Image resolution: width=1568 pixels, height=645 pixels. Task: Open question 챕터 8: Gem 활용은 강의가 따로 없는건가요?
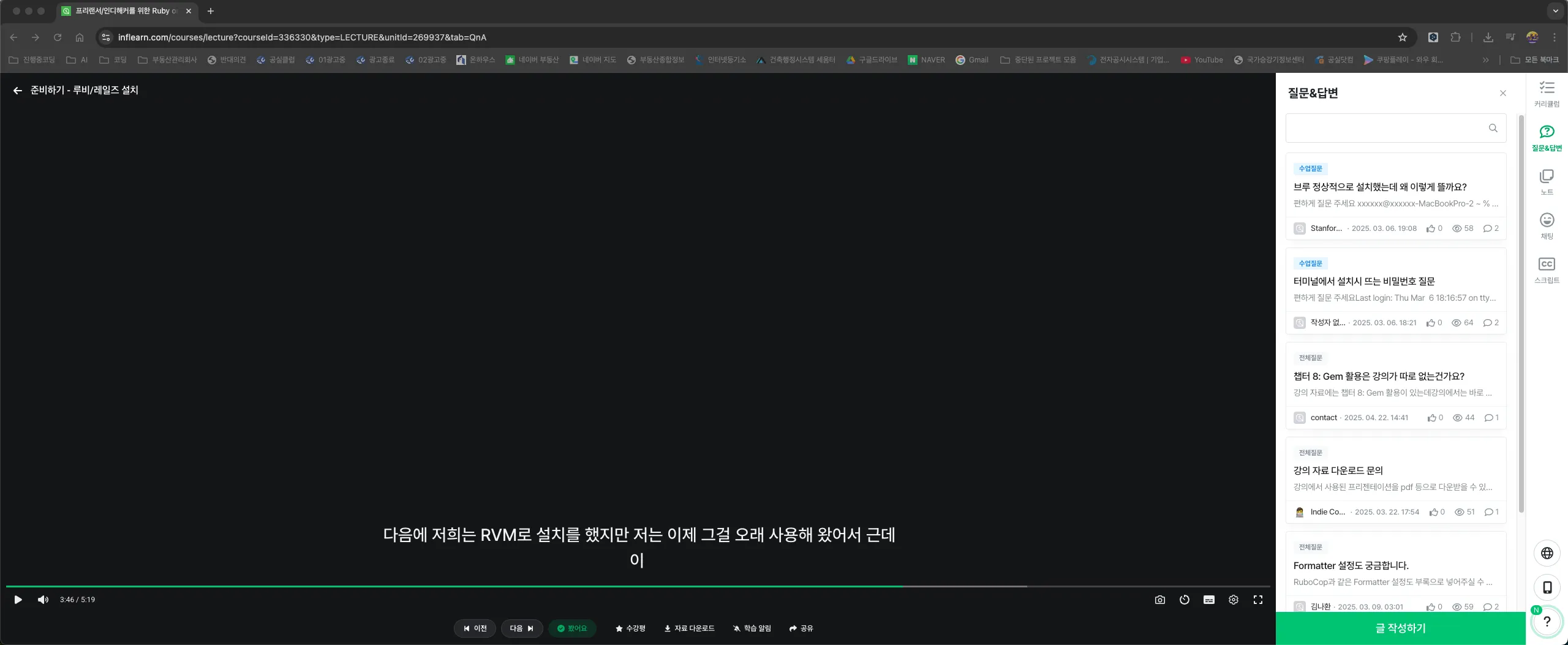point(1396,386)
